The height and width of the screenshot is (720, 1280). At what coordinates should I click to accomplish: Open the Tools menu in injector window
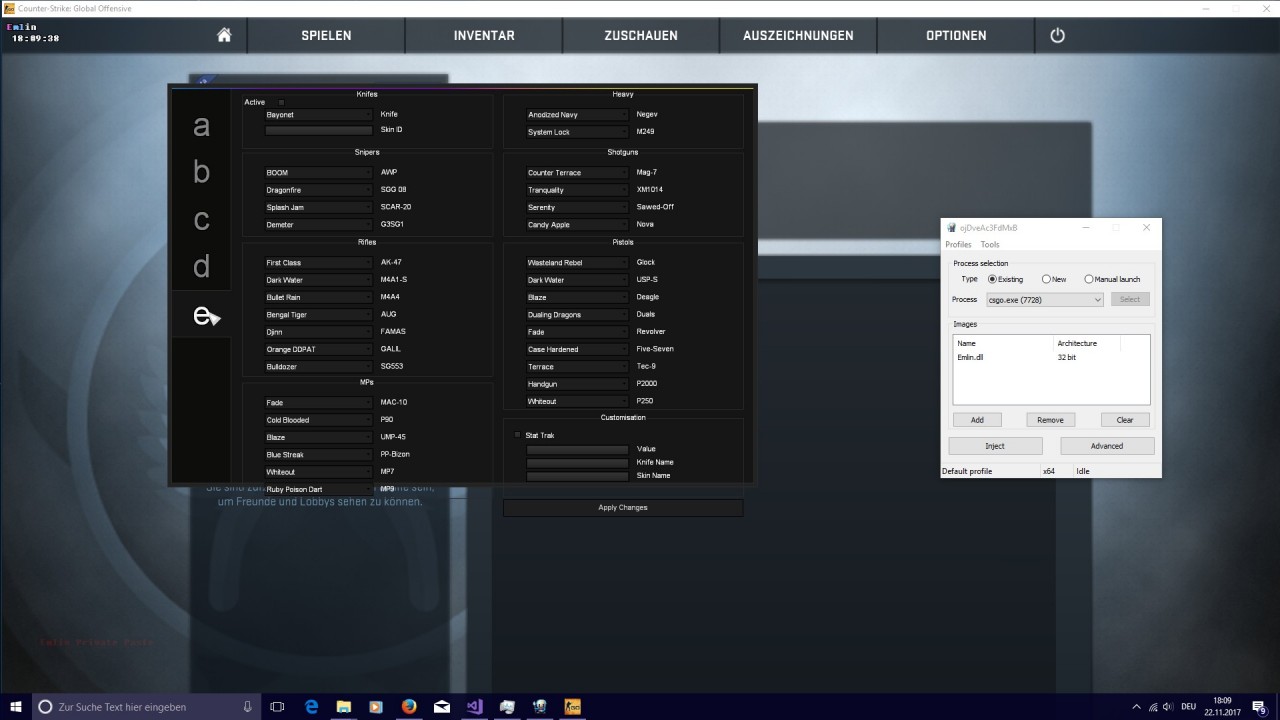coord(989,245)
